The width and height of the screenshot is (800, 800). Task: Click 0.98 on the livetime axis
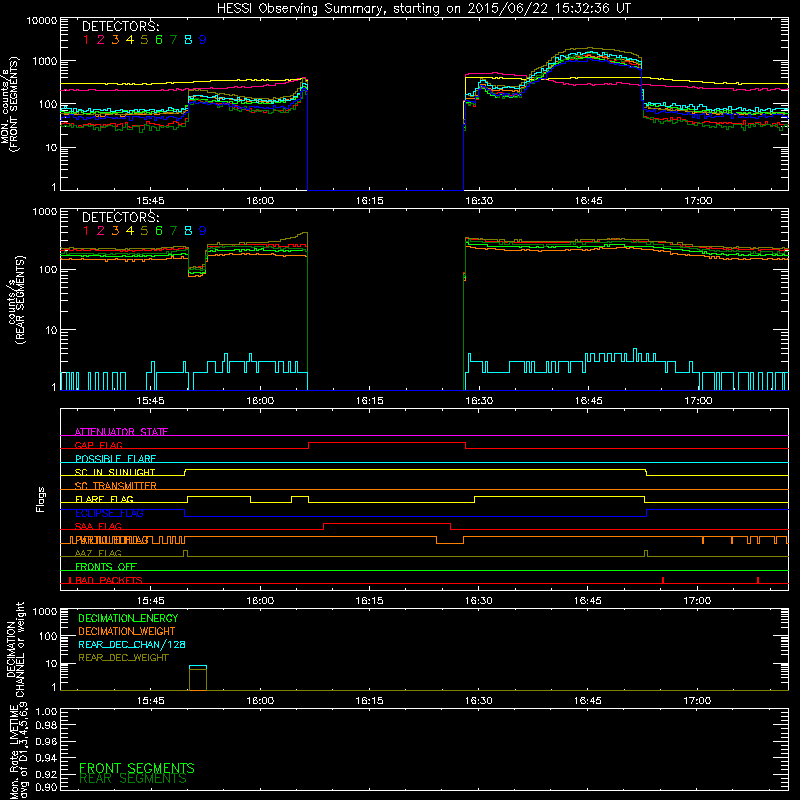pos(46,726)
